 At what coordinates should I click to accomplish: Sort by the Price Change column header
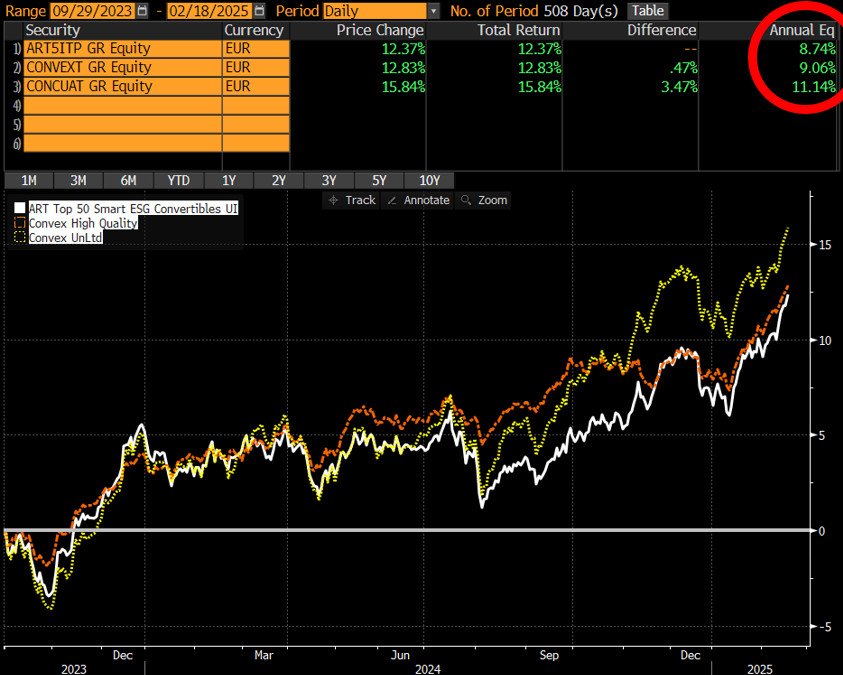[x=380, y=30]
